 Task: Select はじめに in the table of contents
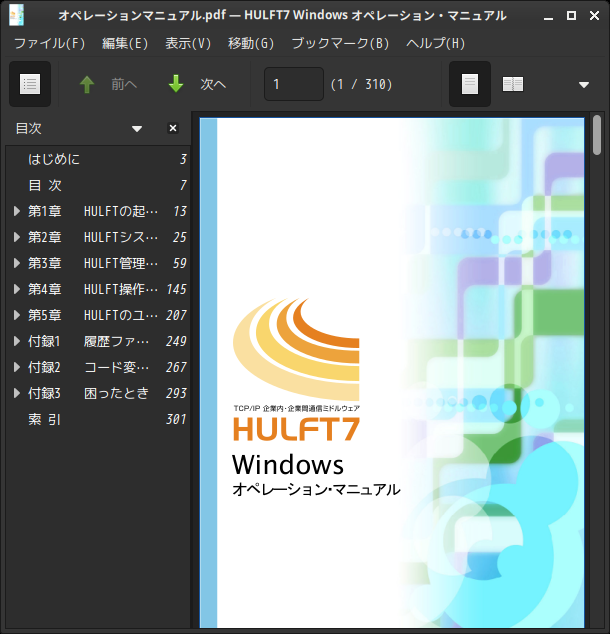[98, 159]
